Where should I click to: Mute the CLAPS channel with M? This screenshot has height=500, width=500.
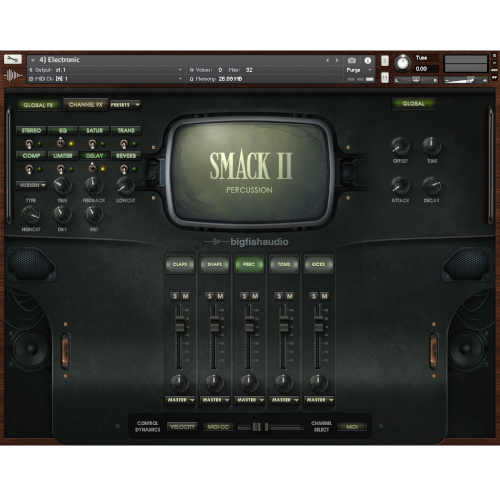(x=186, y=296)
